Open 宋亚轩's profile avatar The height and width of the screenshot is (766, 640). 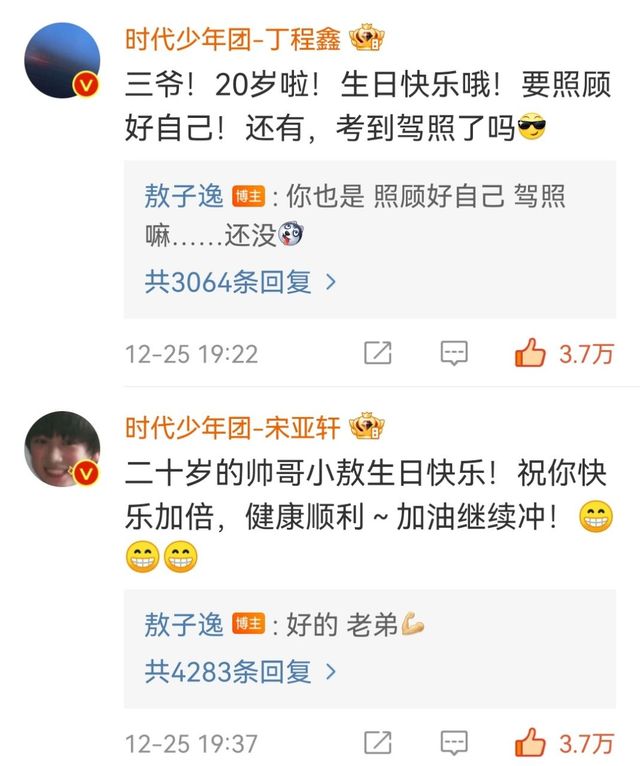pyautogui.click(x=62, y=449)
